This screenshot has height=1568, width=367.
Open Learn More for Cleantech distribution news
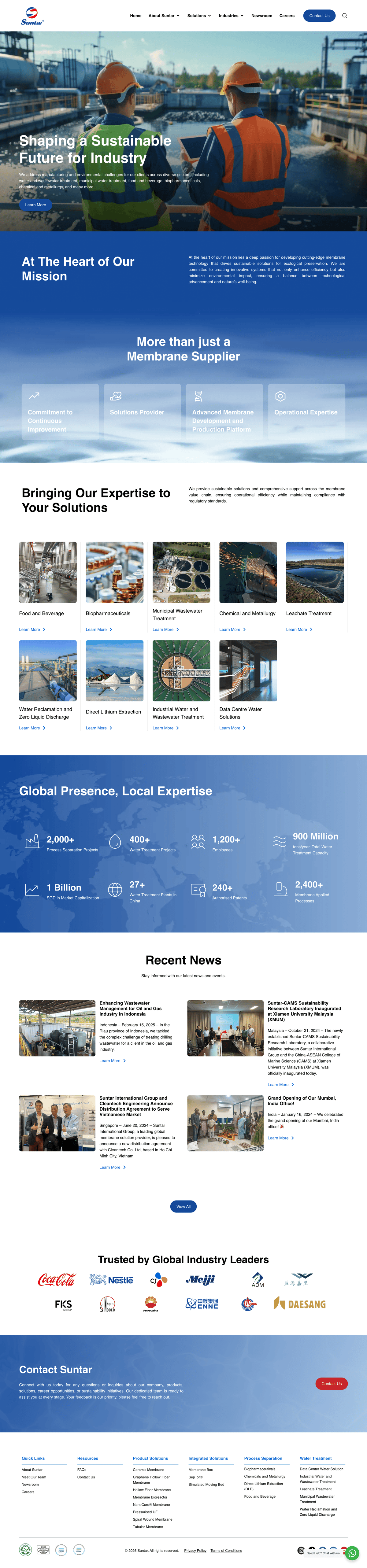coord(113,1168)
